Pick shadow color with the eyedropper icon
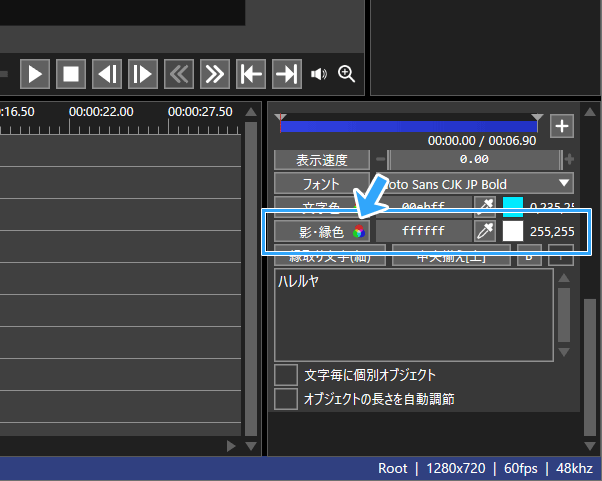602x481 pixels. [485, 231]
